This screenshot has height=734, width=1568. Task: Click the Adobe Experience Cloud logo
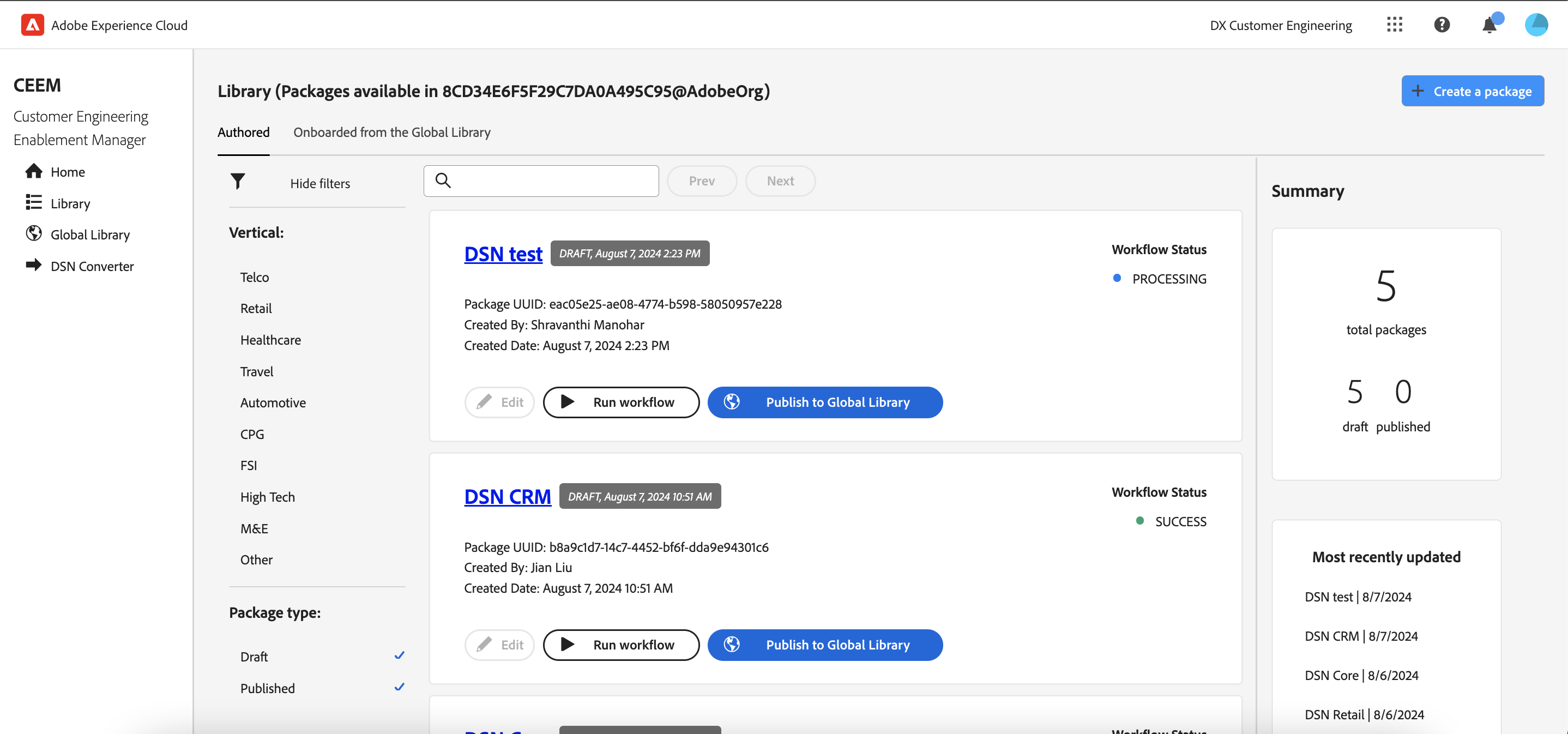pos(32,25)
